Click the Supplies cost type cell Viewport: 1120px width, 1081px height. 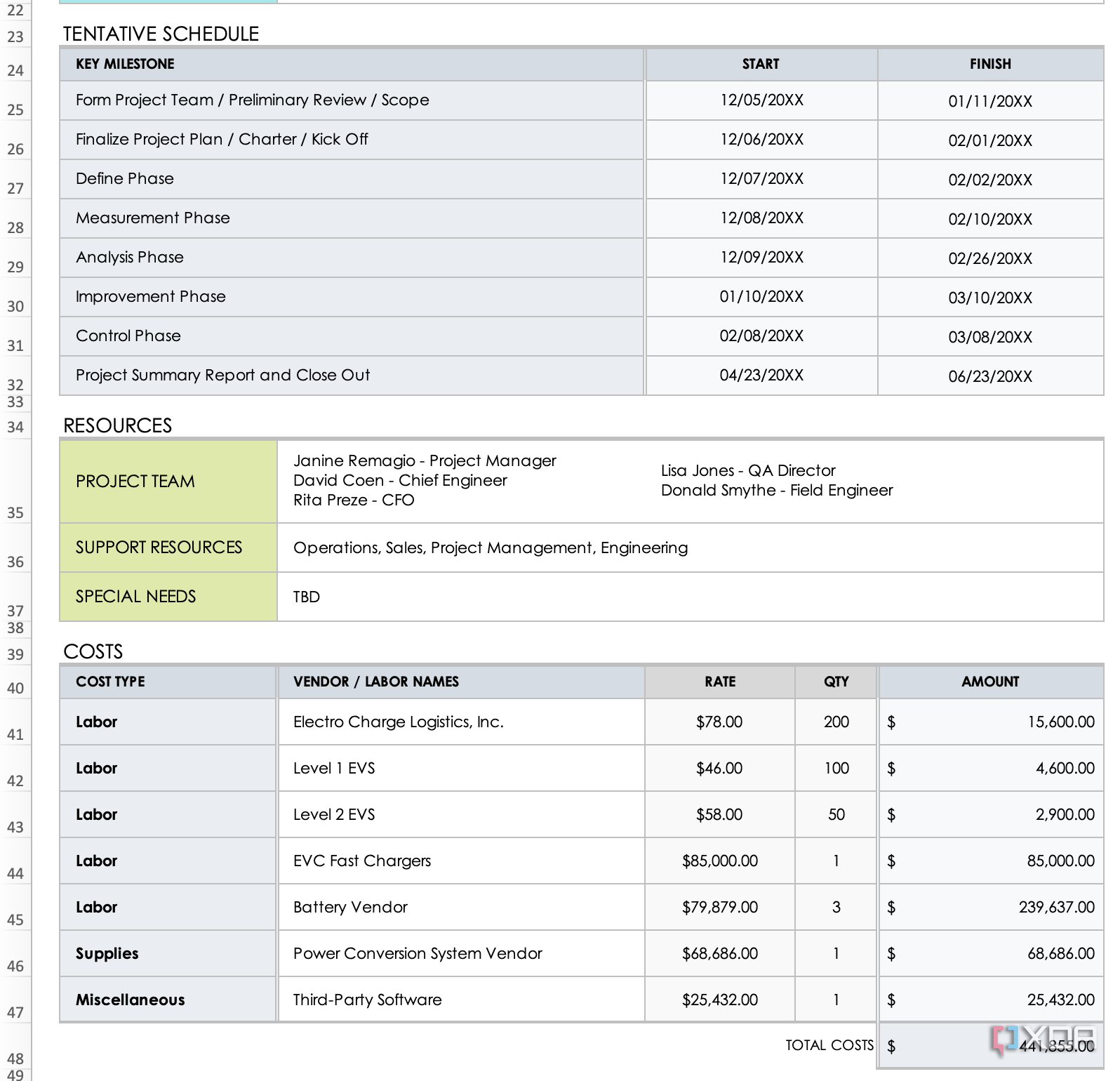pyautogui.click(x=168, y=953)
